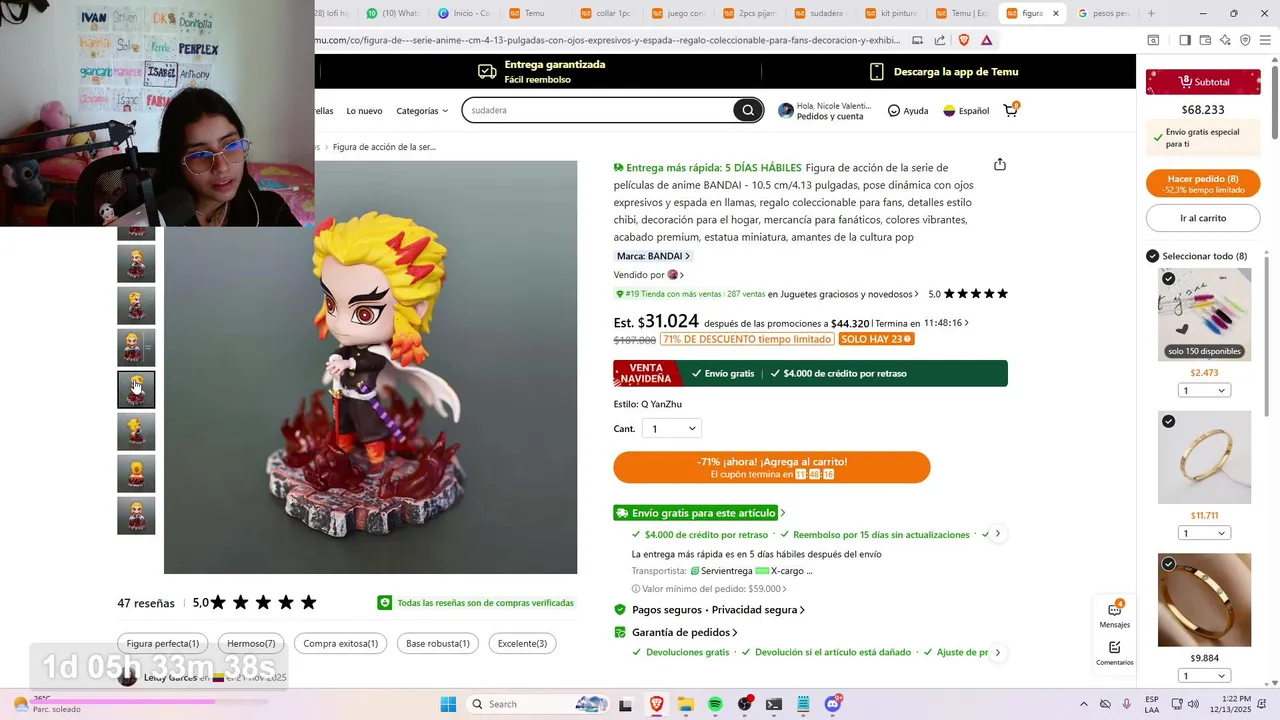The height and width of the screenshot is (720, 1280).
Task: Open Categorías dropdown menu
Action: click(422, 111)
